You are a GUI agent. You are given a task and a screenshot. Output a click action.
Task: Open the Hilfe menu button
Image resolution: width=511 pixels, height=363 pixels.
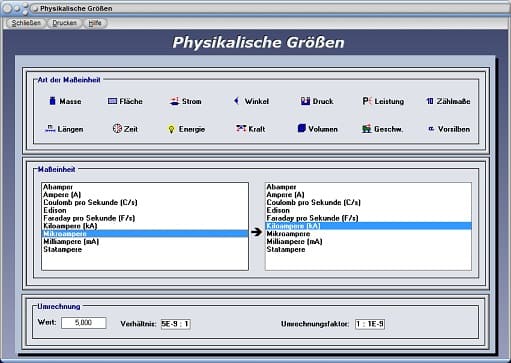(x=95, y=23)
